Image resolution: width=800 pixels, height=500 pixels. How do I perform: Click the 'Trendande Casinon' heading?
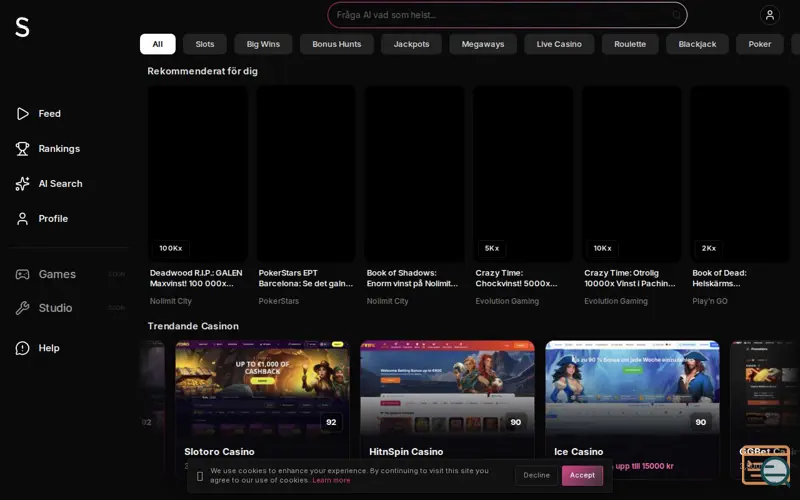[193, 326]
